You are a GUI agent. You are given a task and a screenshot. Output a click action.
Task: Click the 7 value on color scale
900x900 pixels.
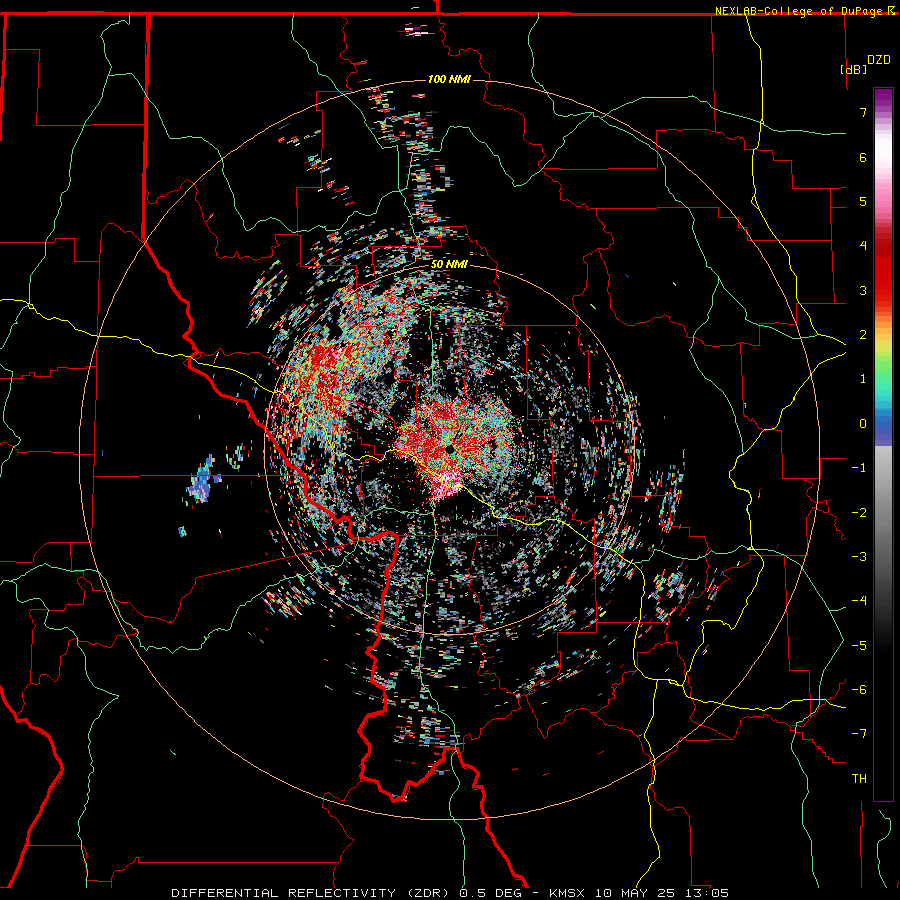(x=863, y=112)
